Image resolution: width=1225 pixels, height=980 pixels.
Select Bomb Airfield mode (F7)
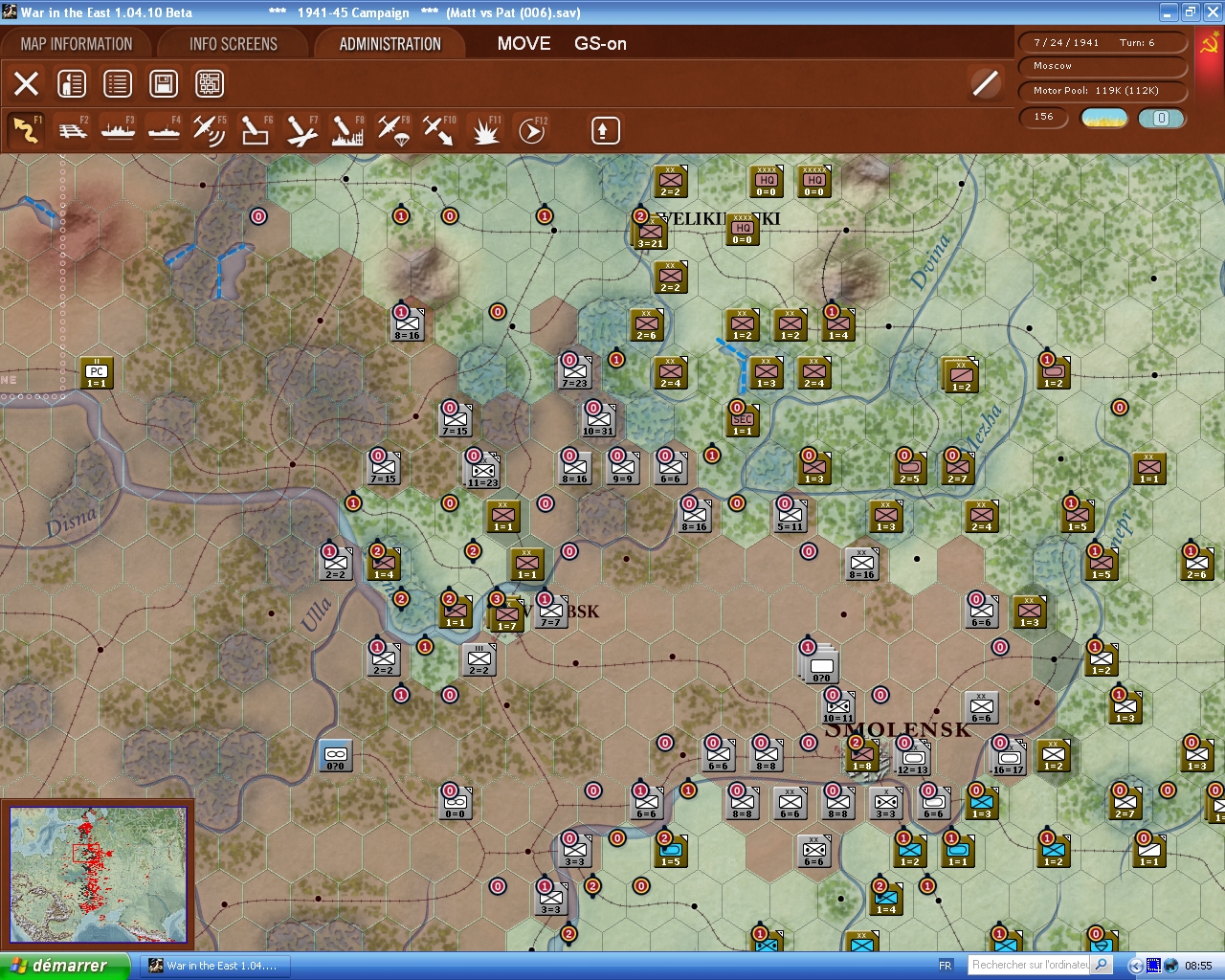301,130
